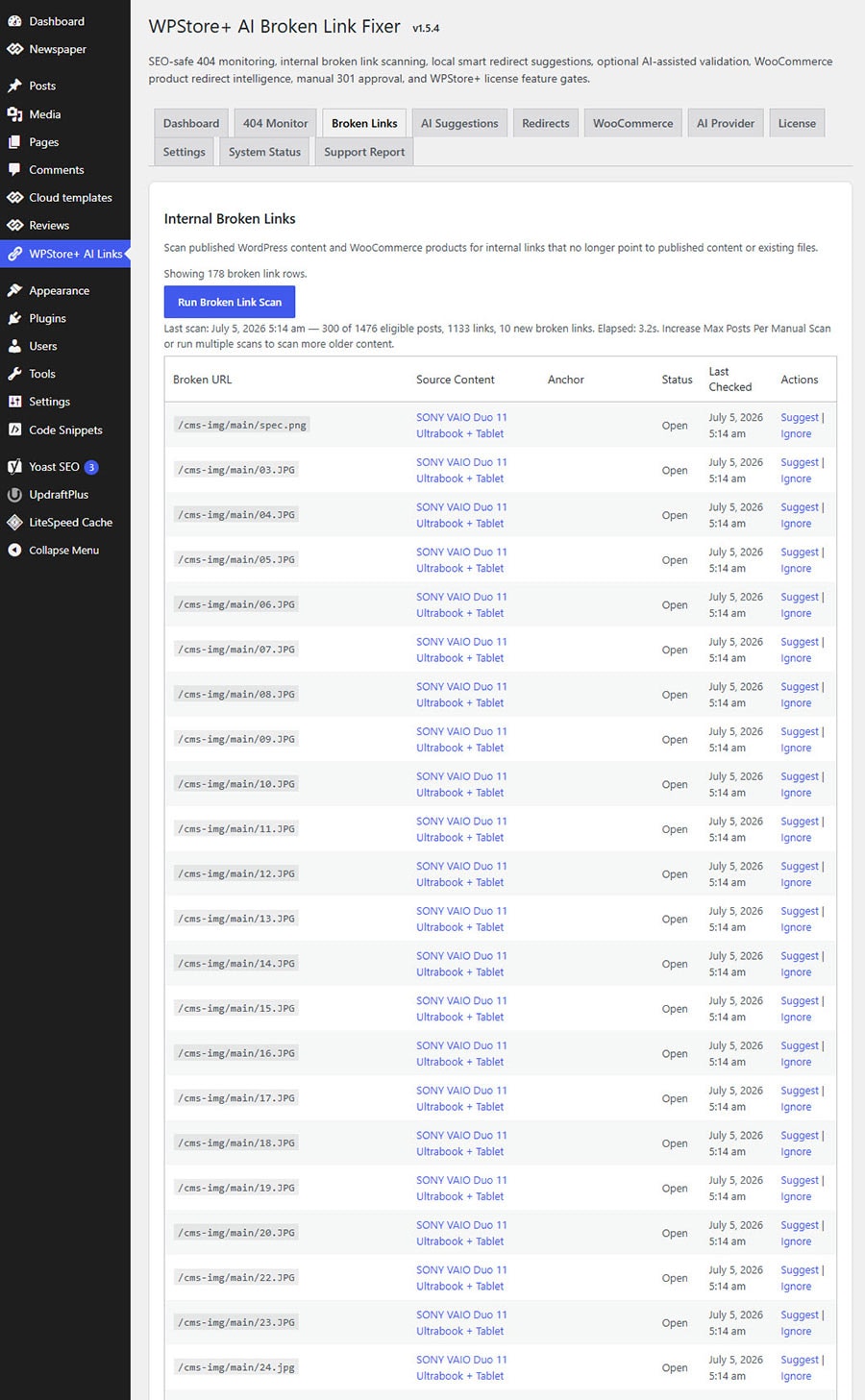This screenshot has height=1400, width=865.
Task: Click the WPStore+ AI Links chain icon
Action: pos(14,254)
